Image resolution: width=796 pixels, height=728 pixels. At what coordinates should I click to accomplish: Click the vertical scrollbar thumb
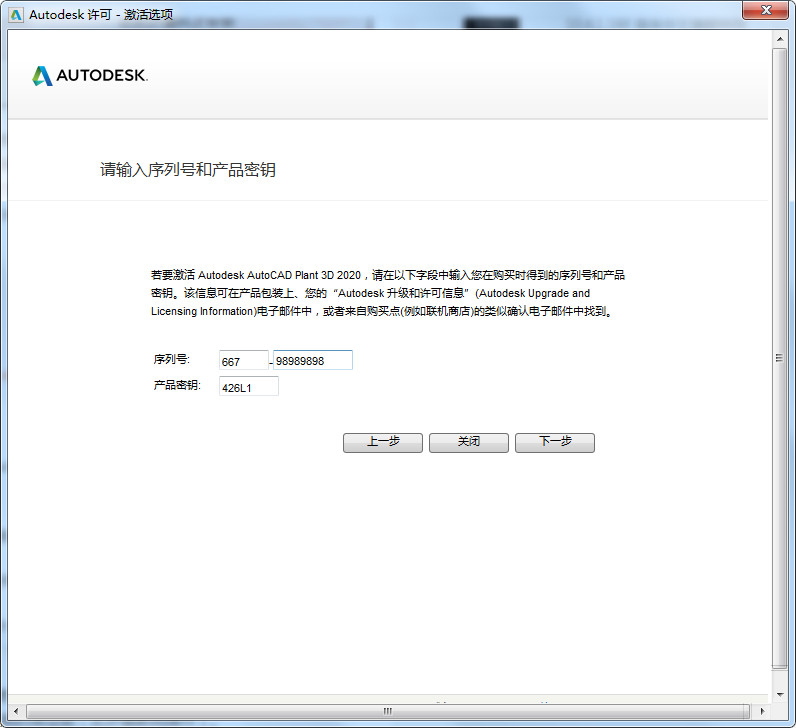click(x=780, y=358)
